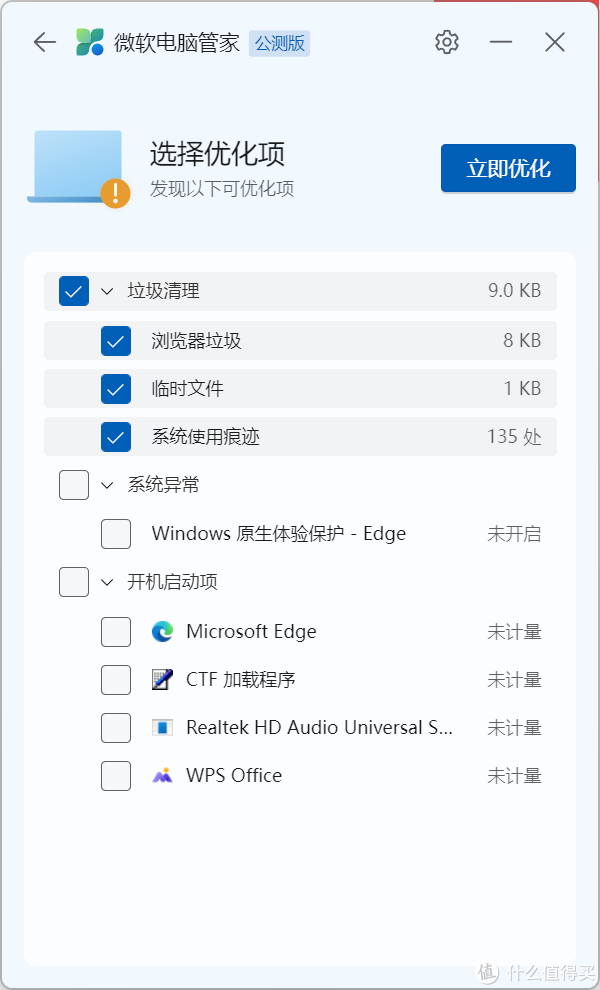600x990 pixels.
Task: Click the 立即优化 button
Action: coord(508,168)
